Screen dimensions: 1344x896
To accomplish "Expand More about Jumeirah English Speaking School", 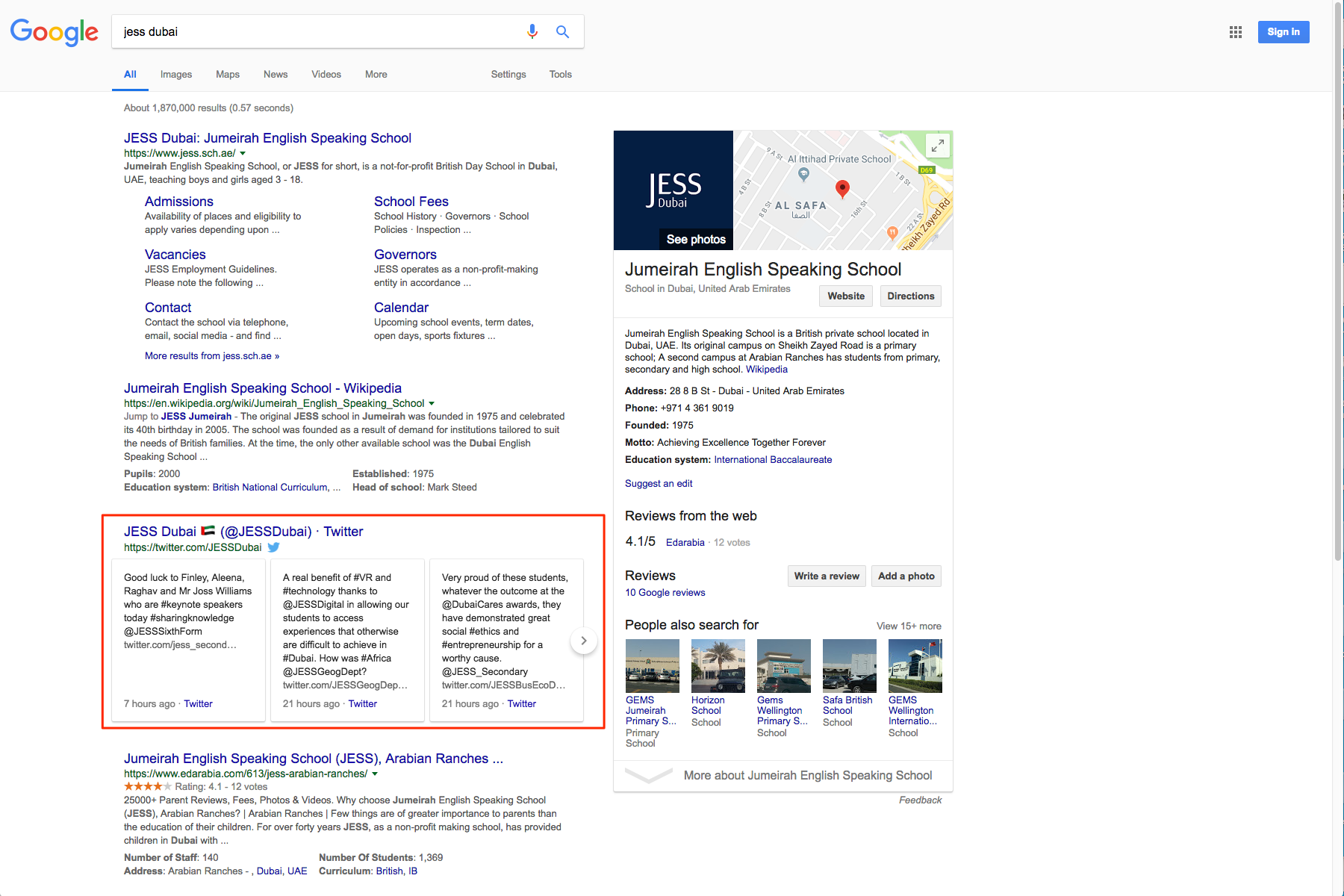I will tap(783, 775).
